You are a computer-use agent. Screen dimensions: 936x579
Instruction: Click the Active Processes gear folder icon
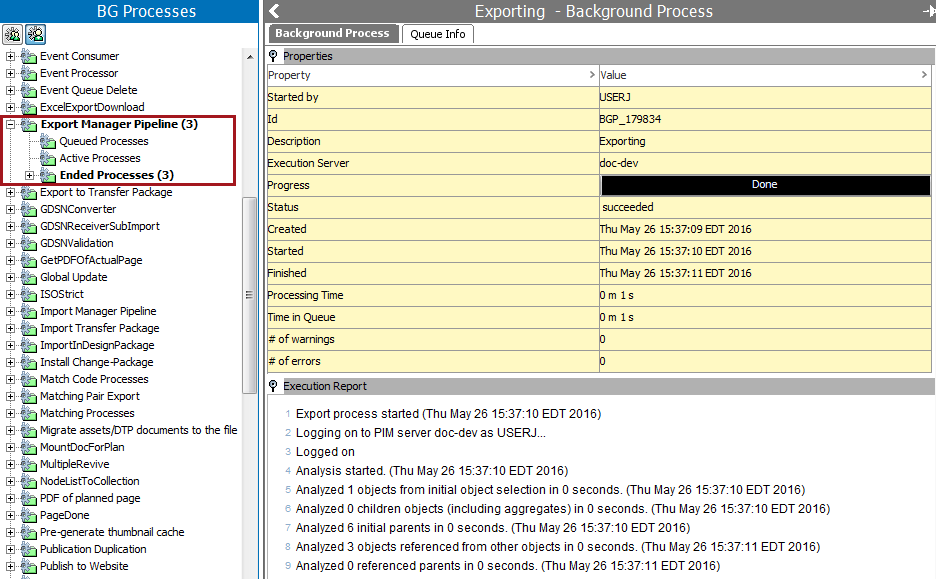pos(48,158)
